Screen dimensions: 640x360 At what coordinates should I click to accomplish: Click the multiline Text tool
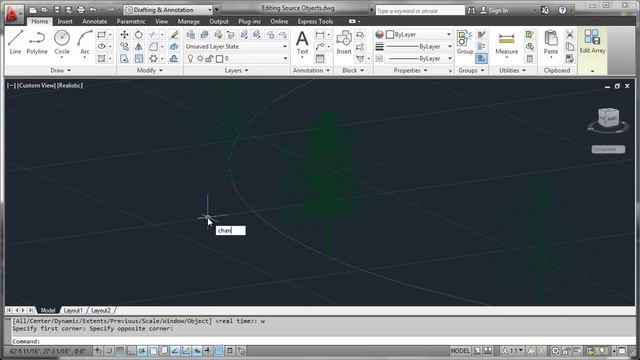pos(302,43)
